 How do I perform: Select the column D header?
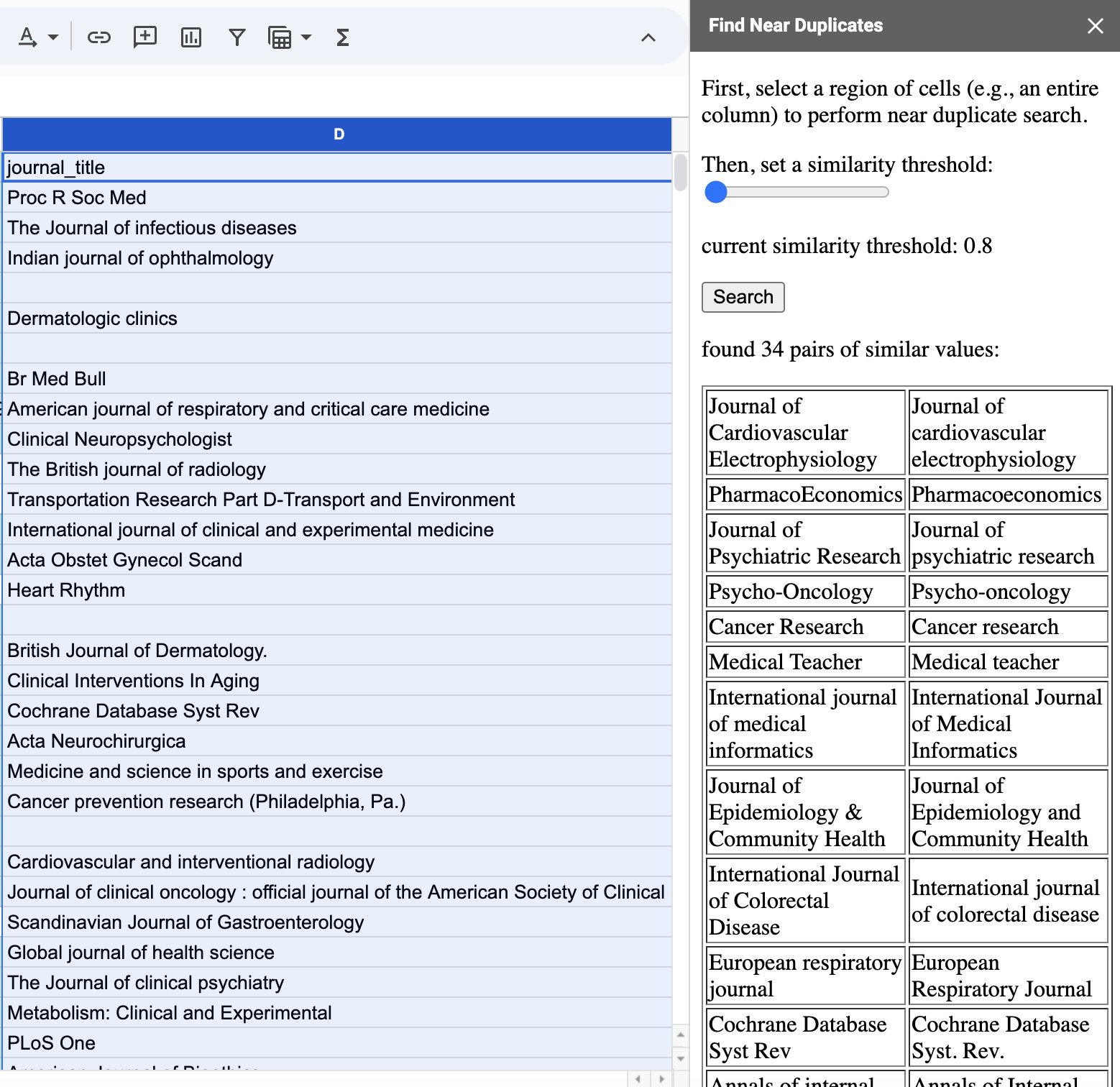coord(338,134)
